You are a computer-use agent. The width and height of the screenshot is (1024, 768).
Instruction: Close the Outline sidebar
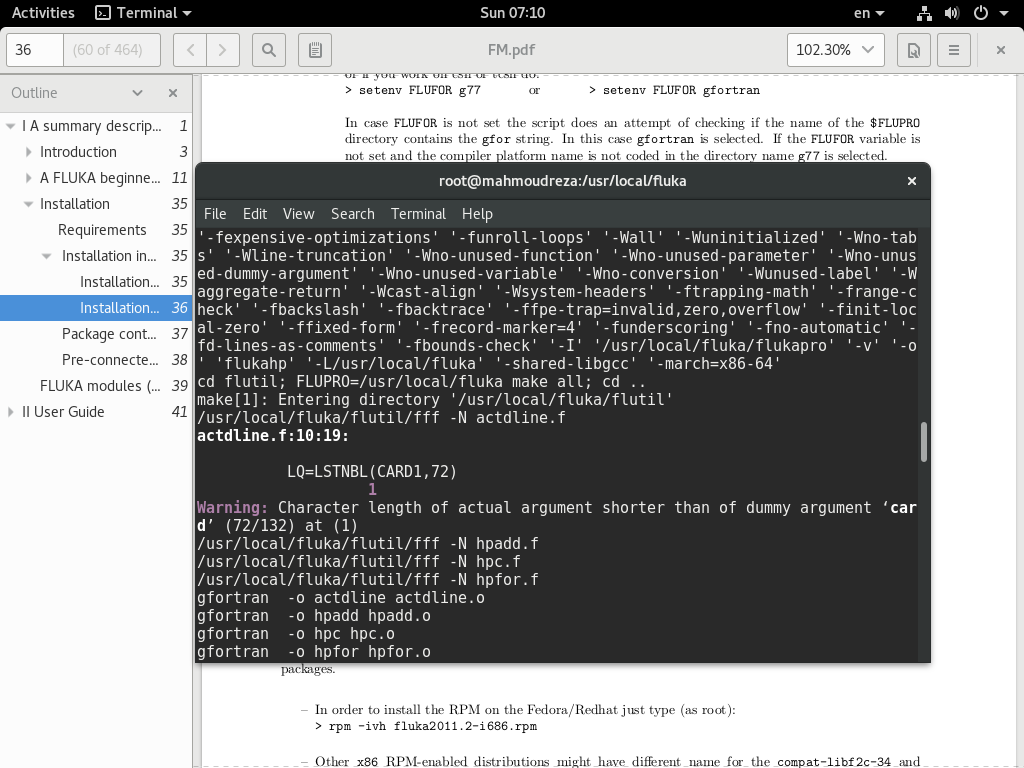coord(173,93)
